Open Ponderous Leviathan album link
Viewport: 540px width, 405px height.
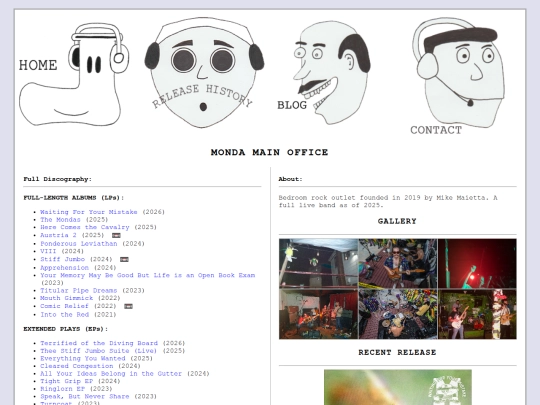tap(79, 243)
